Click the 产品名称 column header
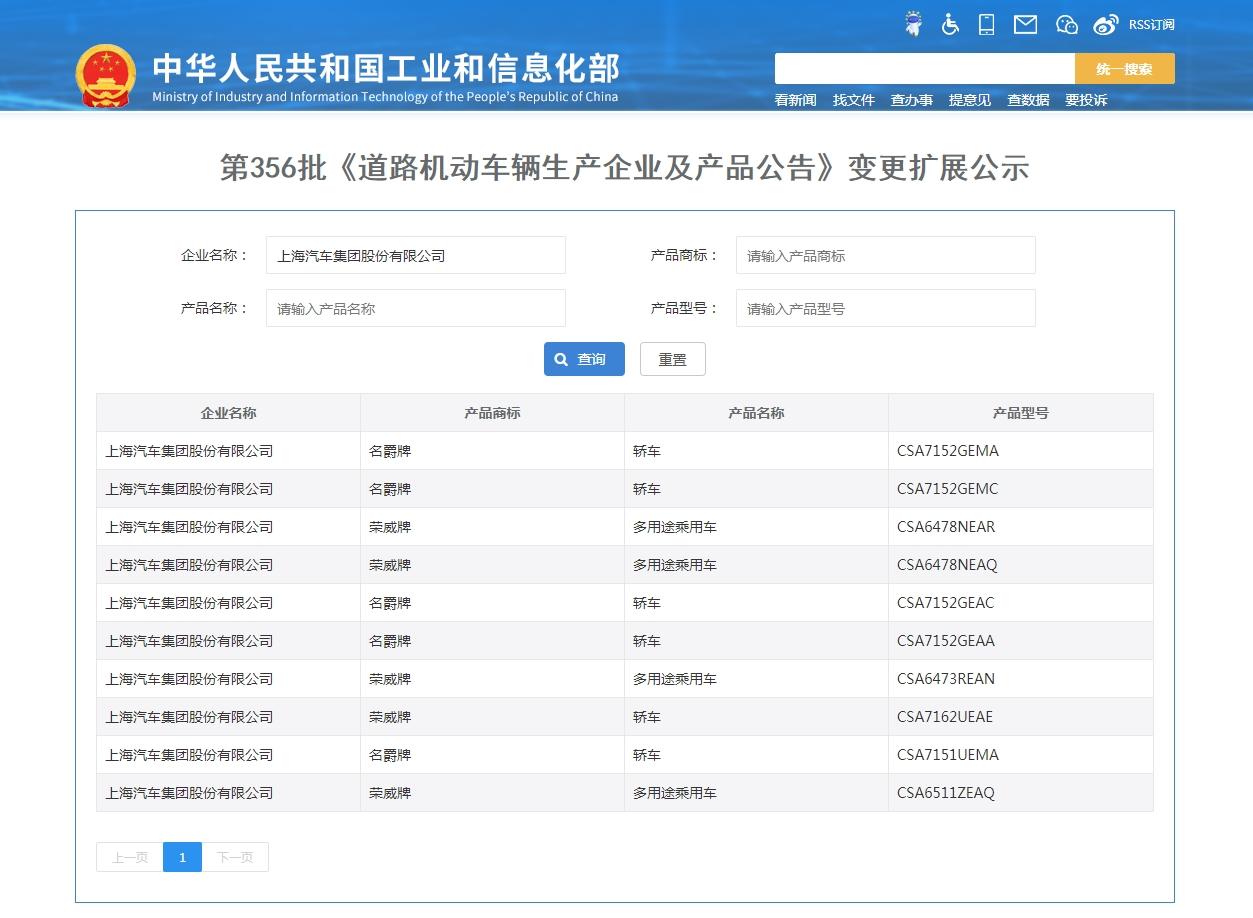1253x918 pixels. [x=756, y=413]
